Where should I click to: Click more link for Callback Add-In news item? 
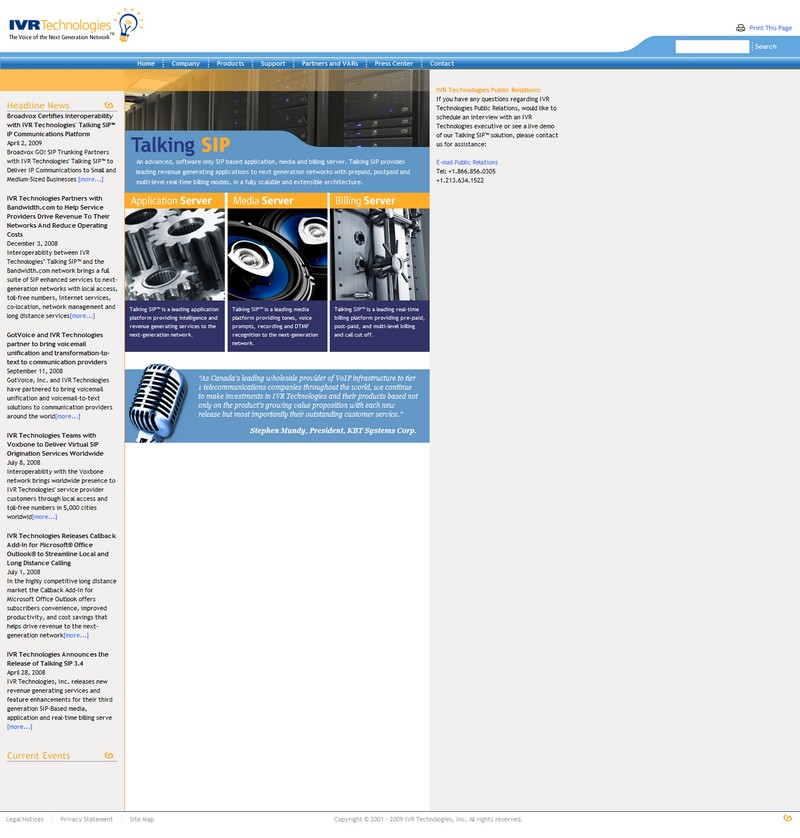click(x=76, y=636)
